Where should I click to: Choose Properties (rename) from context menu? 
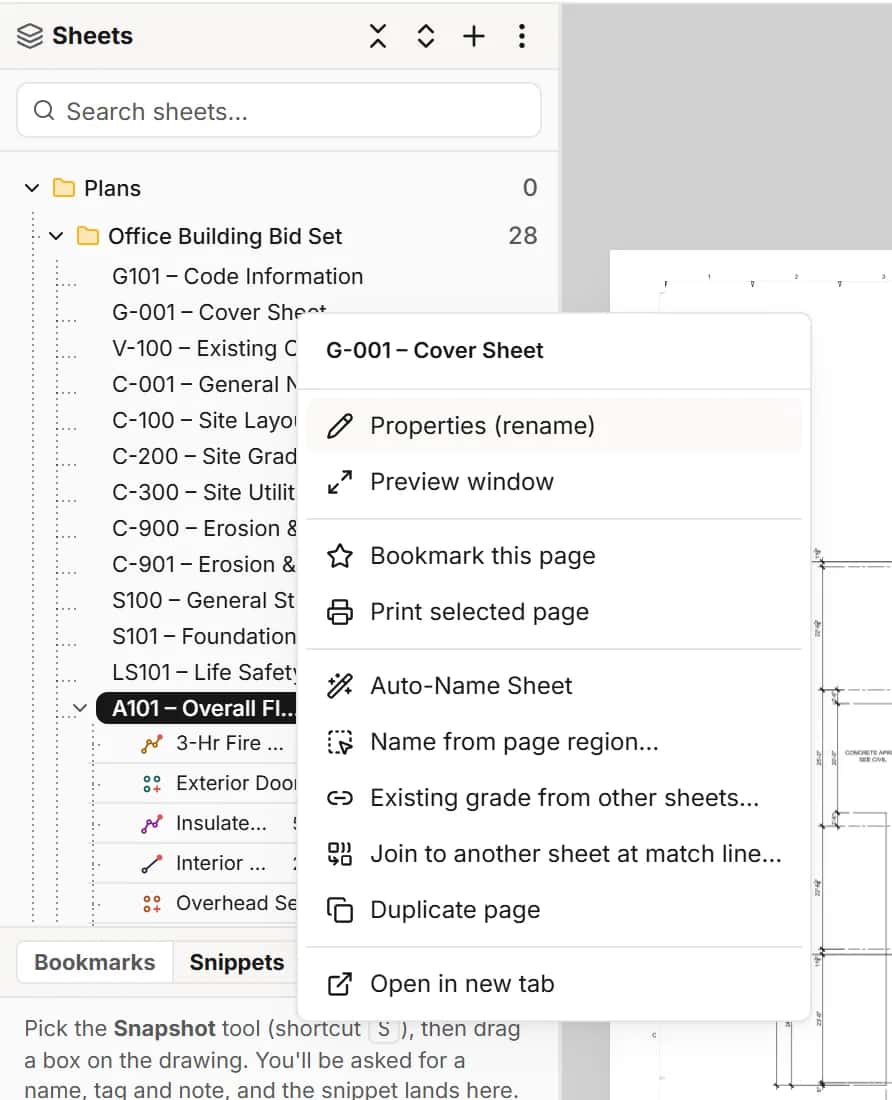(554, 426)
